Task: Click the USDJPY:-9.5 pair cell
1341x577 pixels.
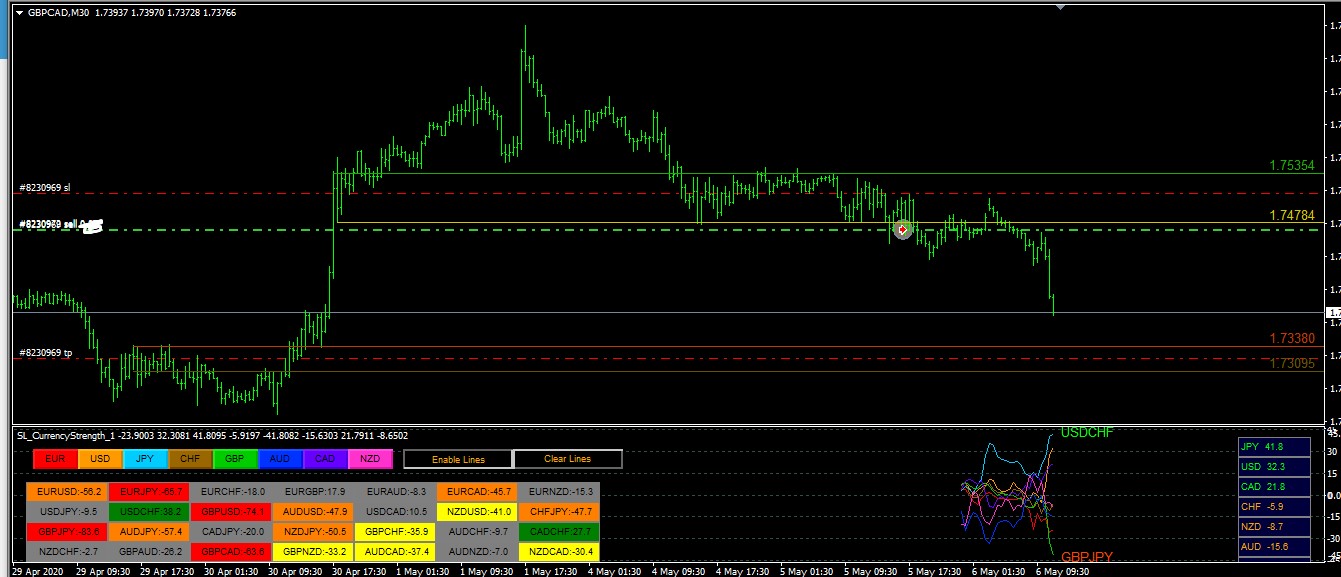Action: [x=66, y=512]
